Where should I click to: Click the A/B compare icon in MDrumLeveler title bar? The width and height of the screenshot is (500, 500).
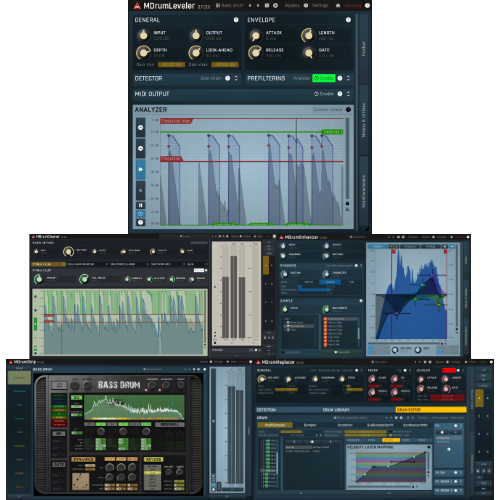click(267, 5)
